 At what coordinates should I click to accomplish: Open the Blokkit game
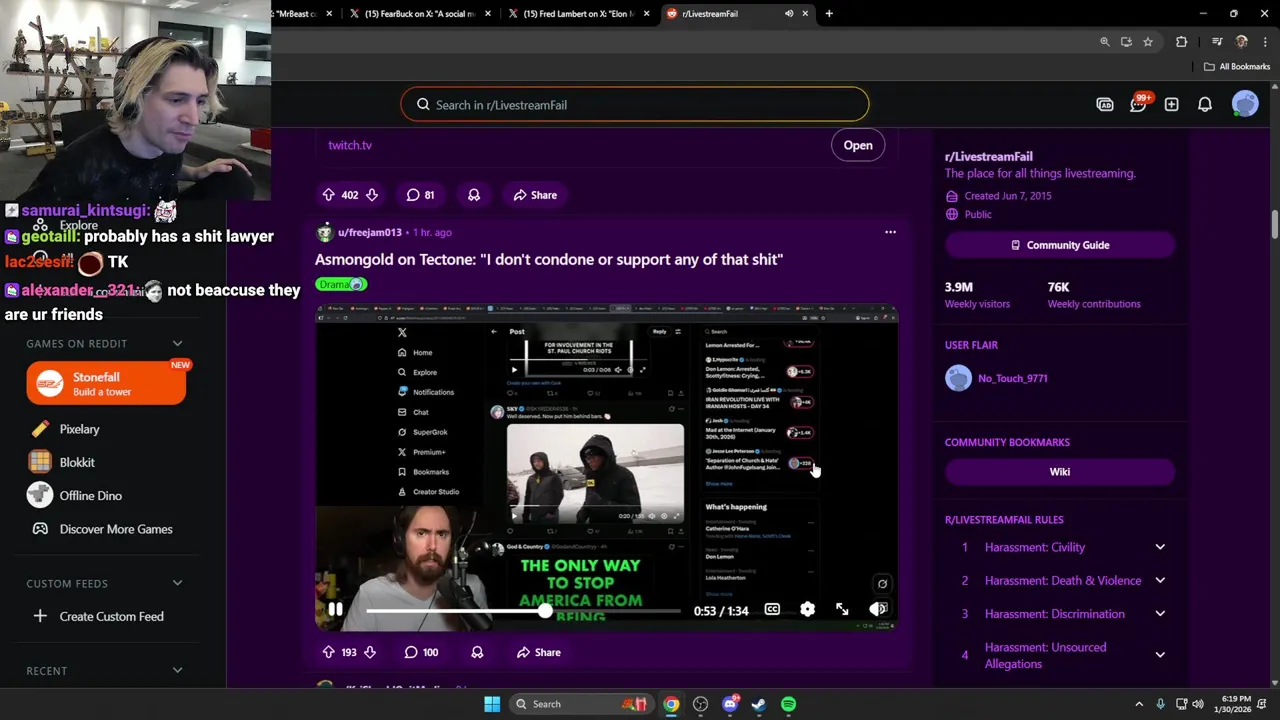pyautogui.click(x=77, y=462)
